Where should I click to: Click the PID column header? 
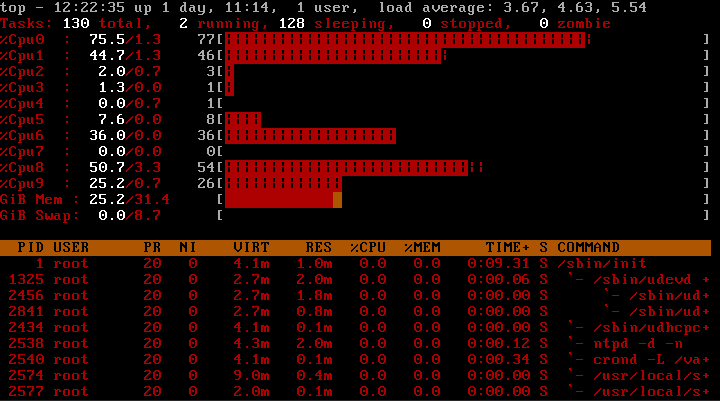click(x=31, y=248)
